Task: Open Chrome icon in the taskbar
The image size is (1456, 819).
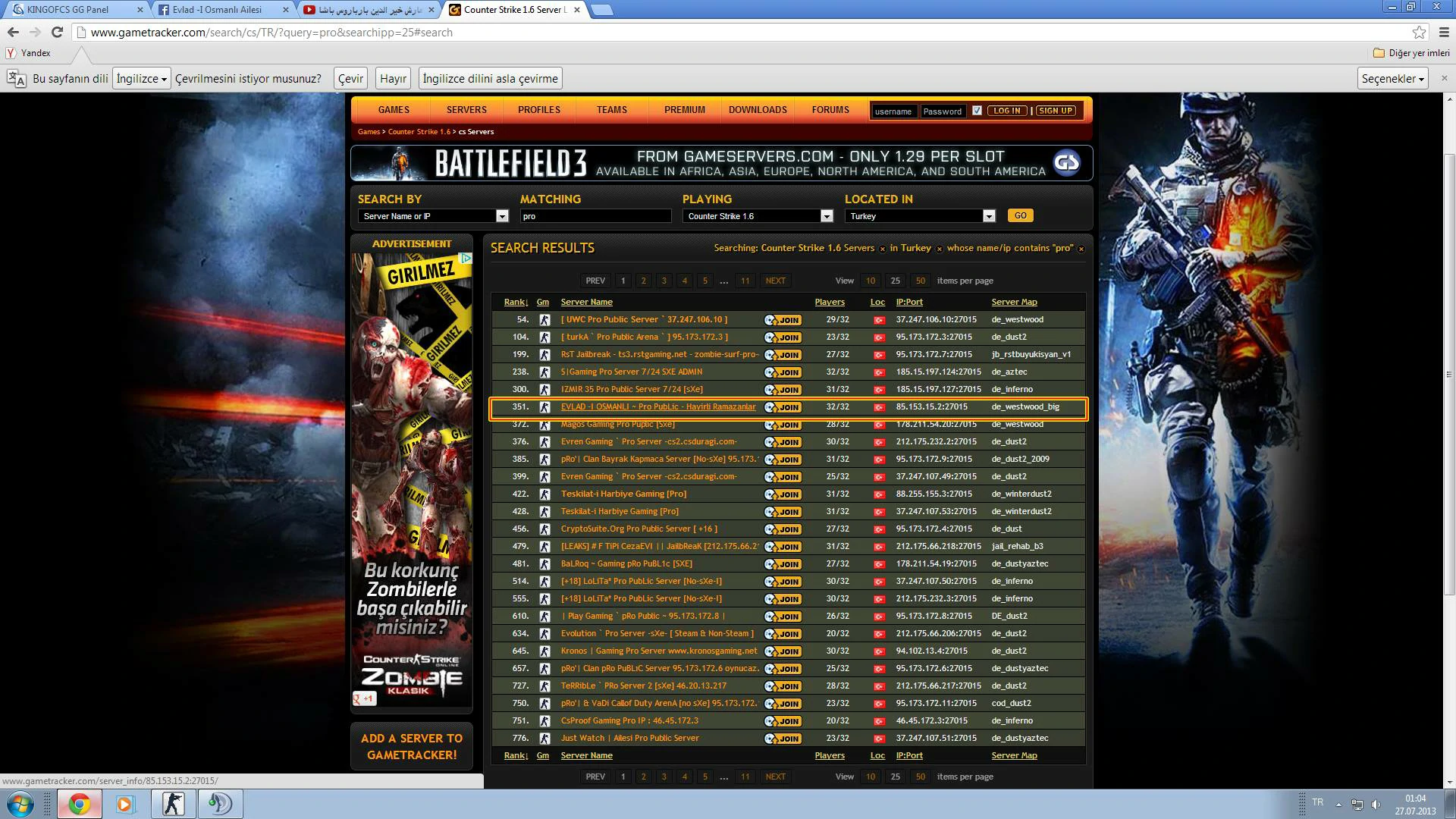Action: (x=79, y=804)
